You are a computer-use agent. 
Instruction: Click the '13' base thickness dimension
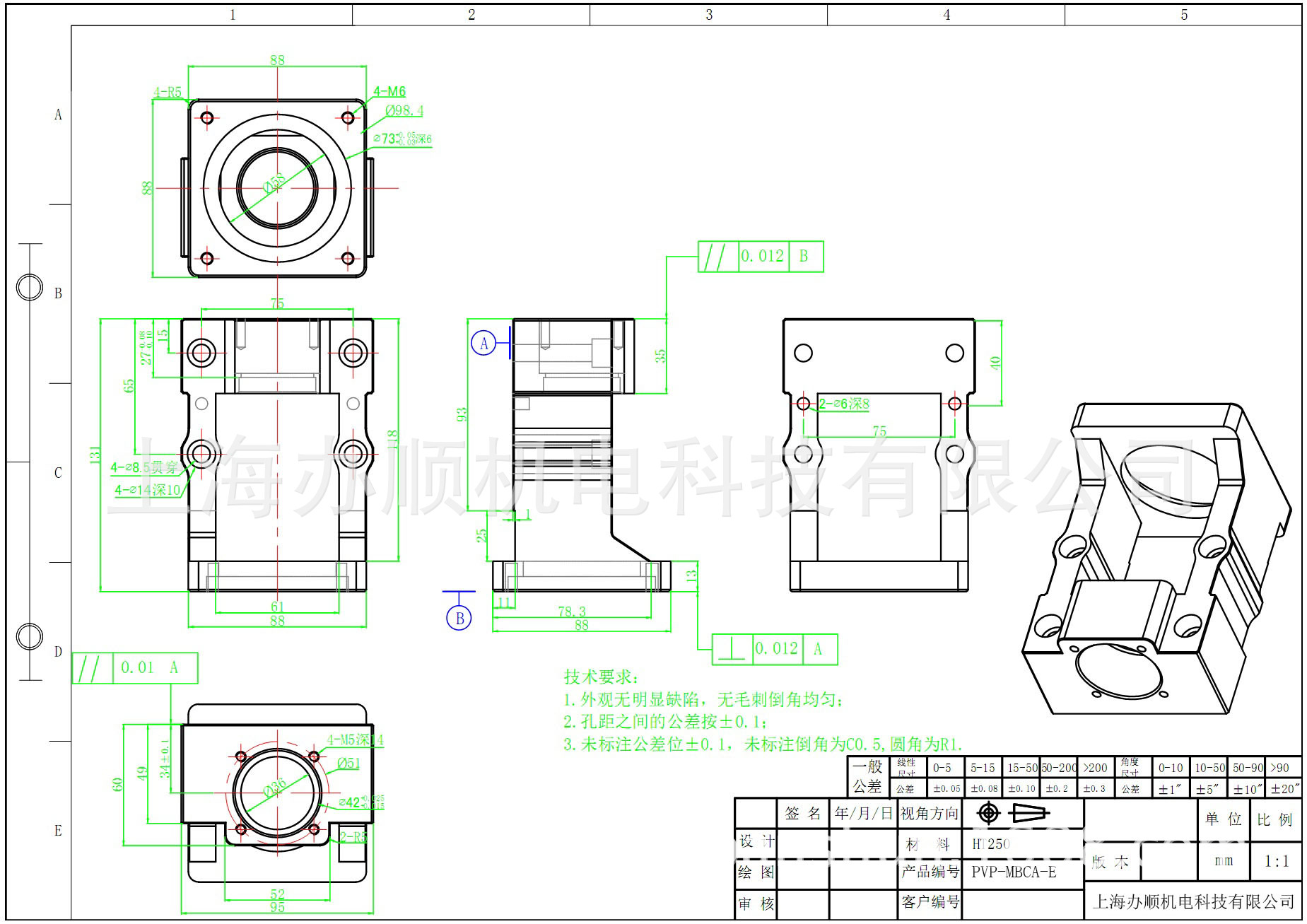pyautogui.click(x=691, y=575)
